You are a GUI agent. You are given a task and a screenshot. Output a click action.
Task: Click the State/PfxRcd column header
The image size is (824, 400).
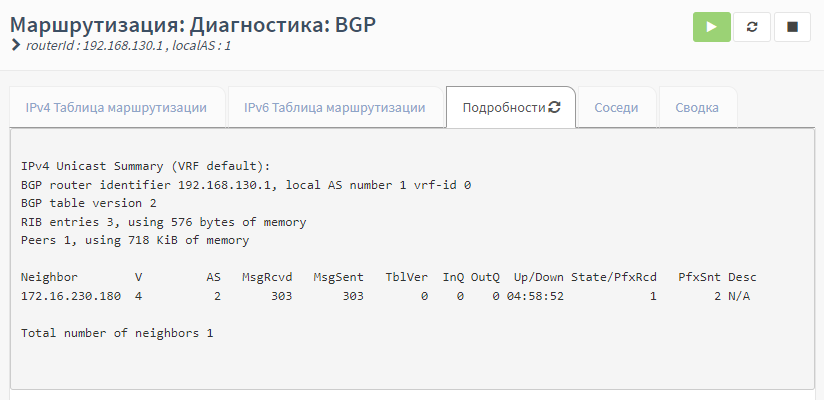click(614, 276)
